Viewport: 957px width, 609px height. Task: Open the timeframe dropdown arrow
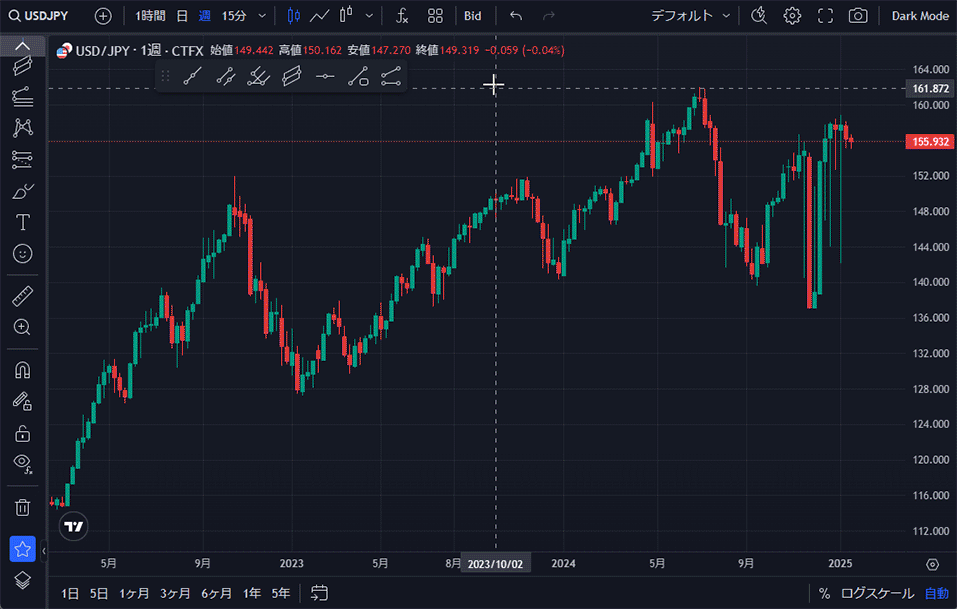pyautogui.click(x=262, y=16)
